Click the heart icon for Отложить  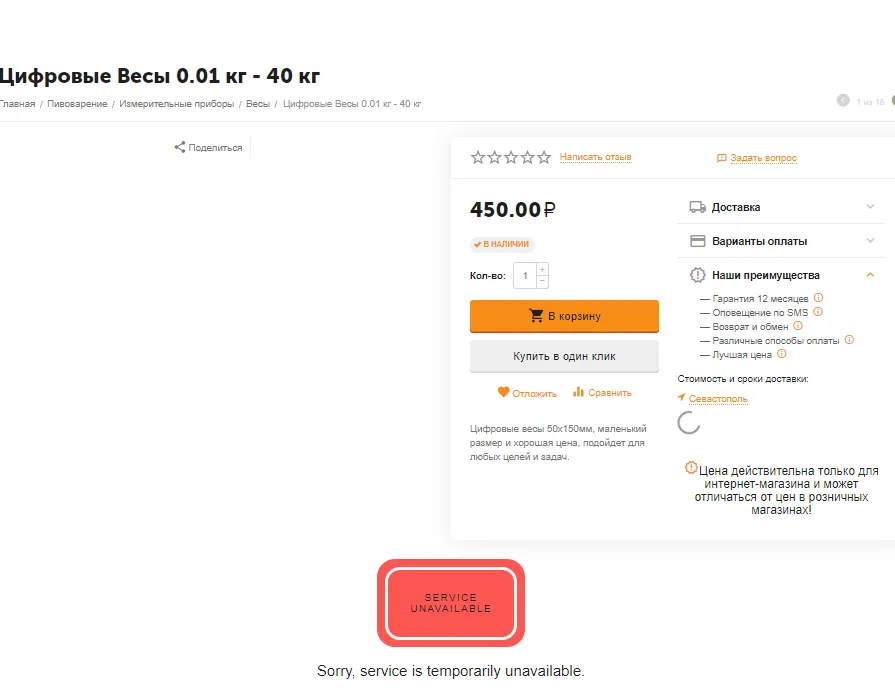coord(503,392)
